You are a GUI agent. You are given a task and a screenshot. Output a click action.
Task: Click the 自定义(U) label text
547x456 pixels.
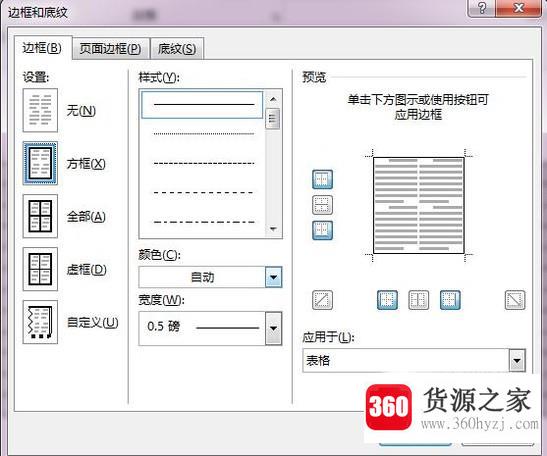pyautogui.click(x=92, y=322)
